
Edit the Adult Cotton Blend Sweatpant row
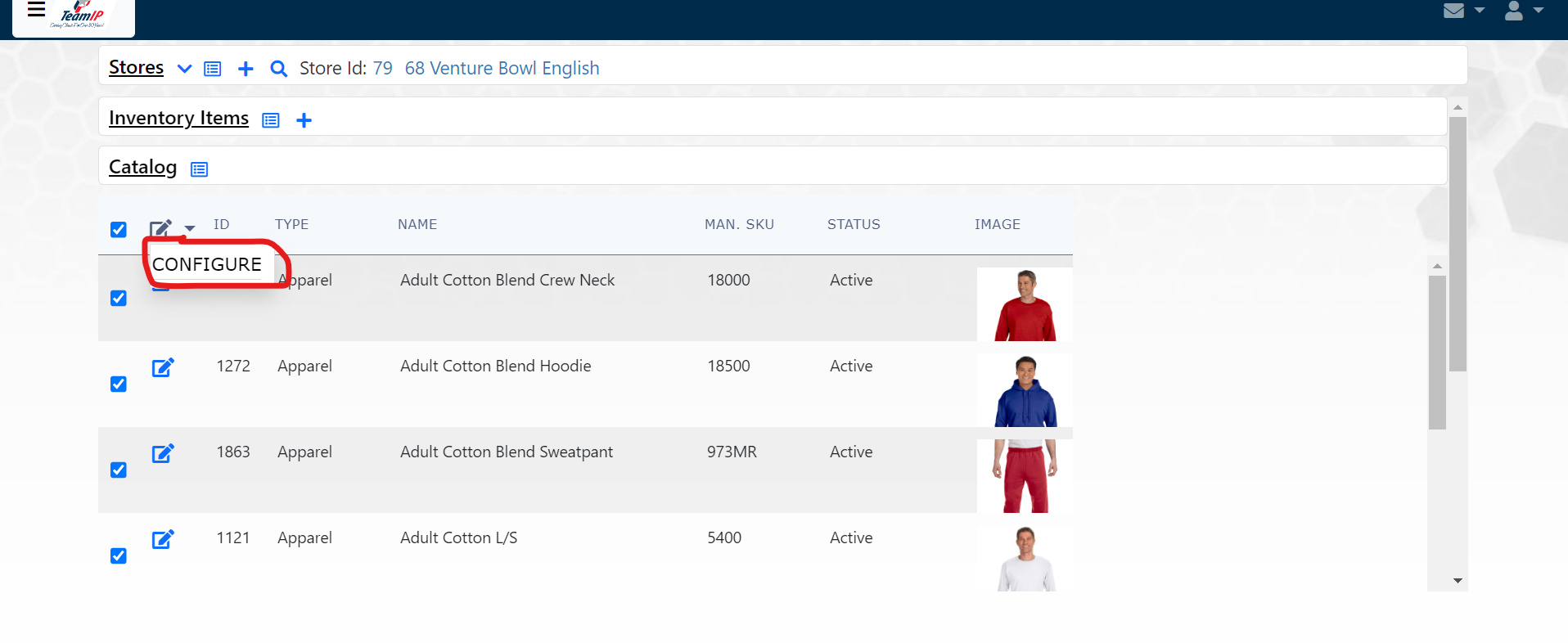click(x=163, y=453)
